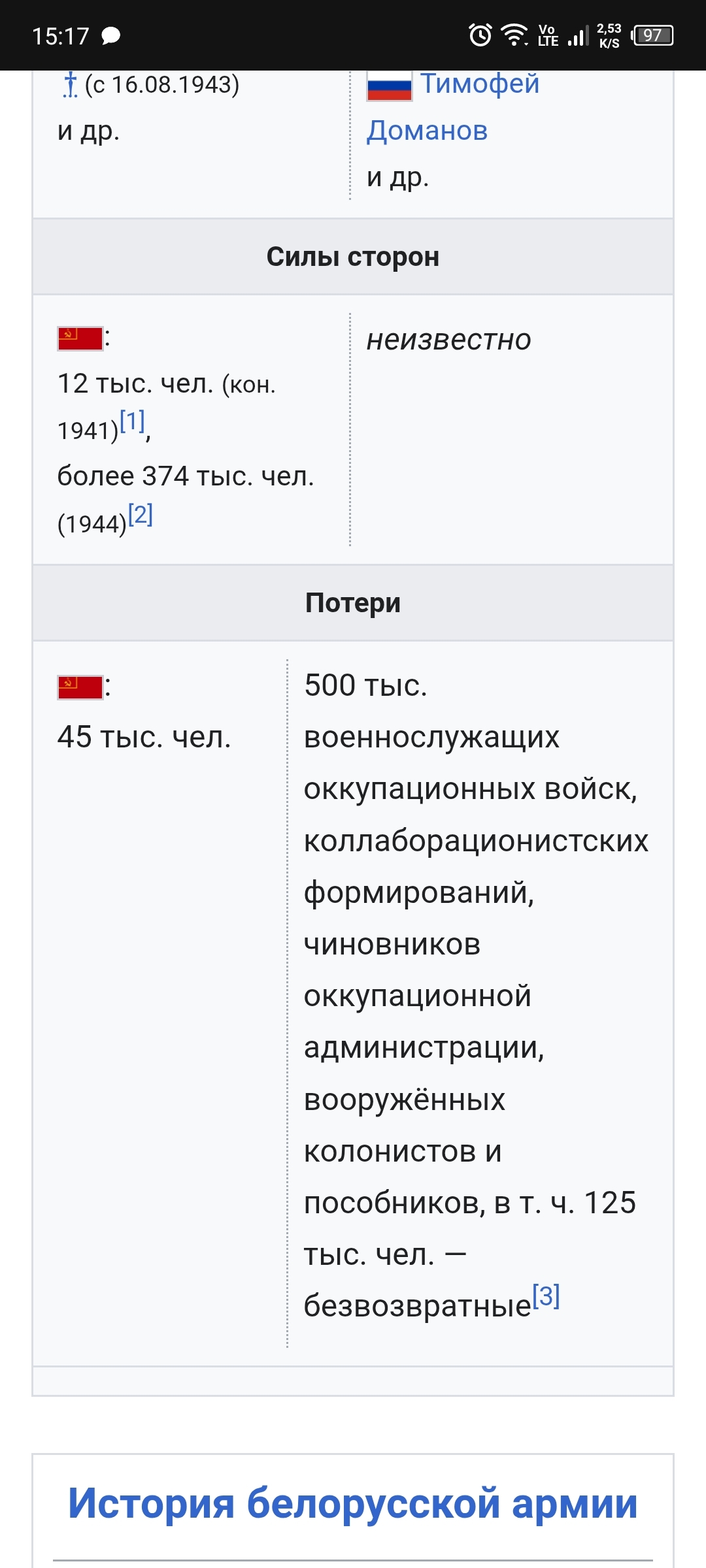The width and height of the screenshot is (706, 1568).
Task: Tap the clock showing 15:17
Action: point(61,36)
